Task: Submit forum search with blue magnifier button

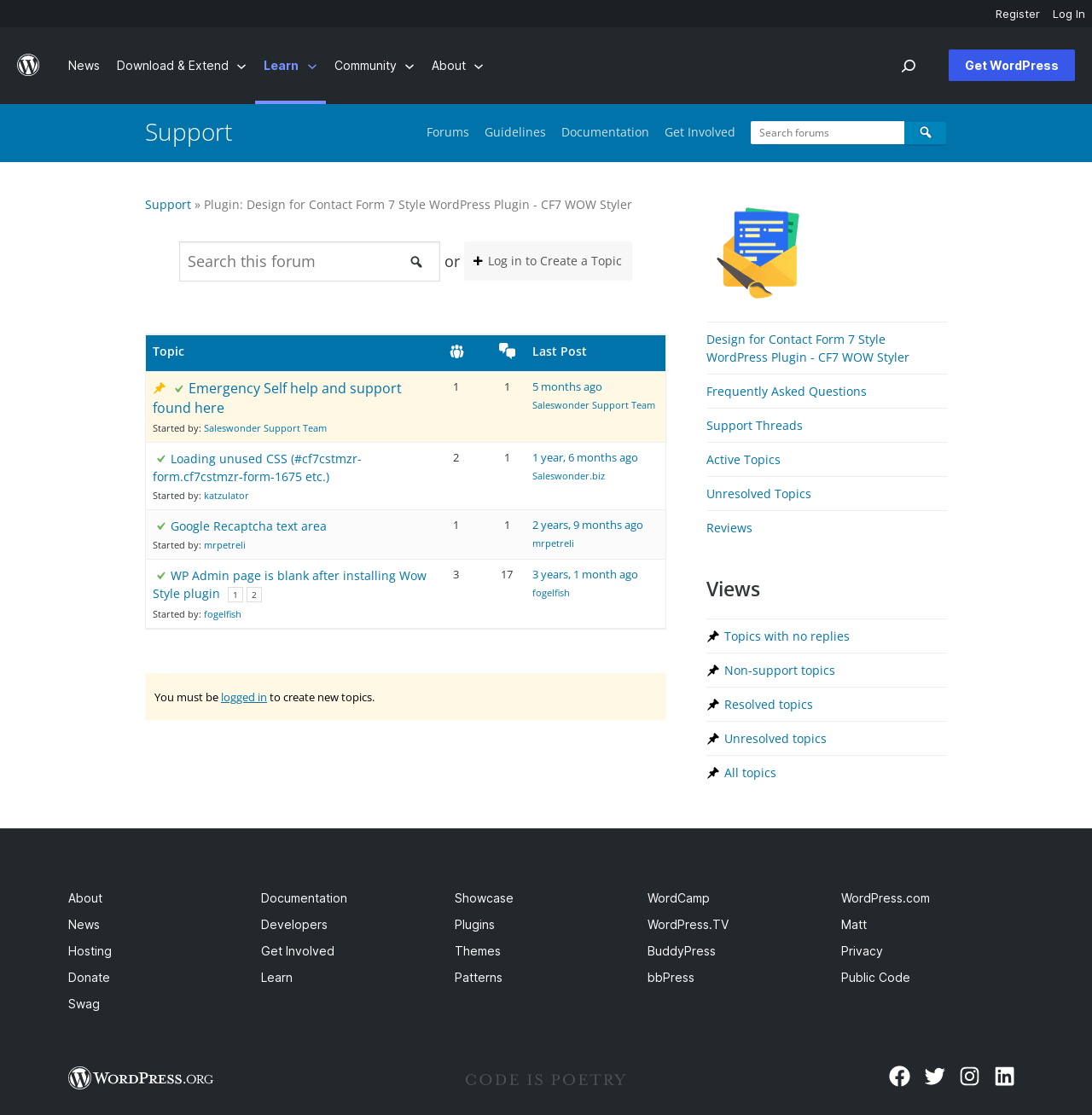Action: coord(926,133)
